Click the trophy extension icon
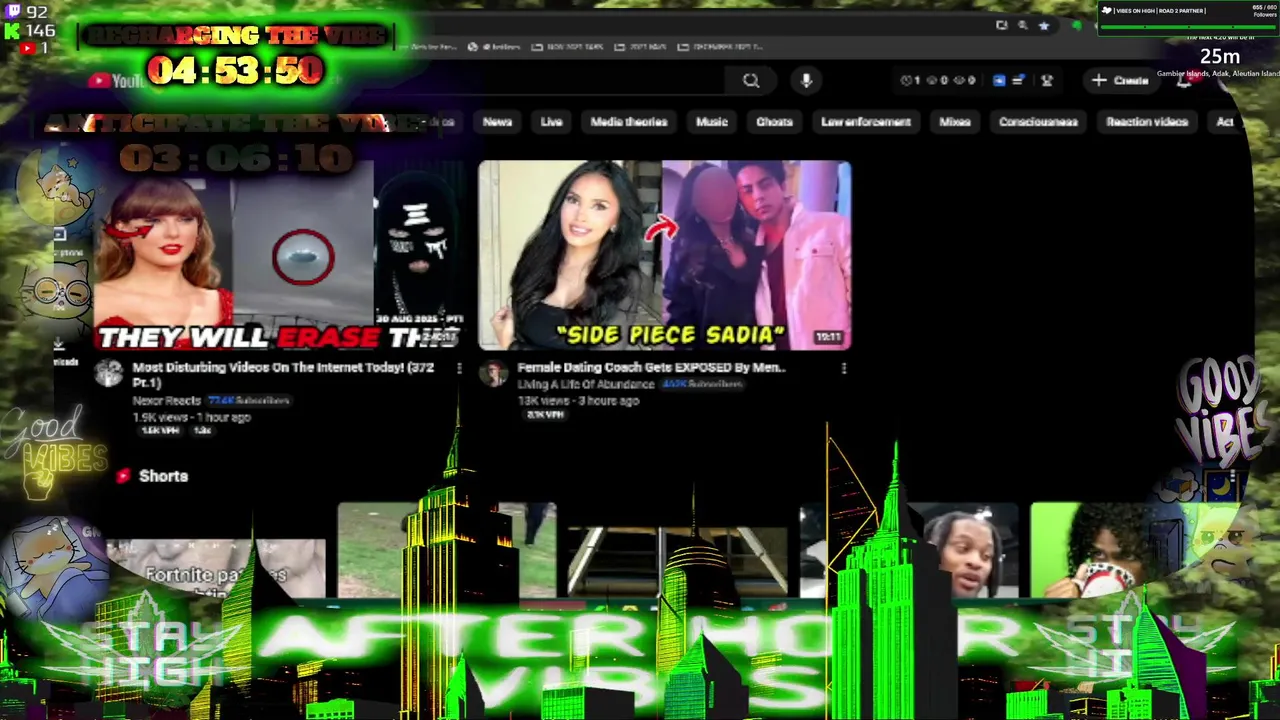This screenshot has width=1280, height=720. tap(1047, 80)
